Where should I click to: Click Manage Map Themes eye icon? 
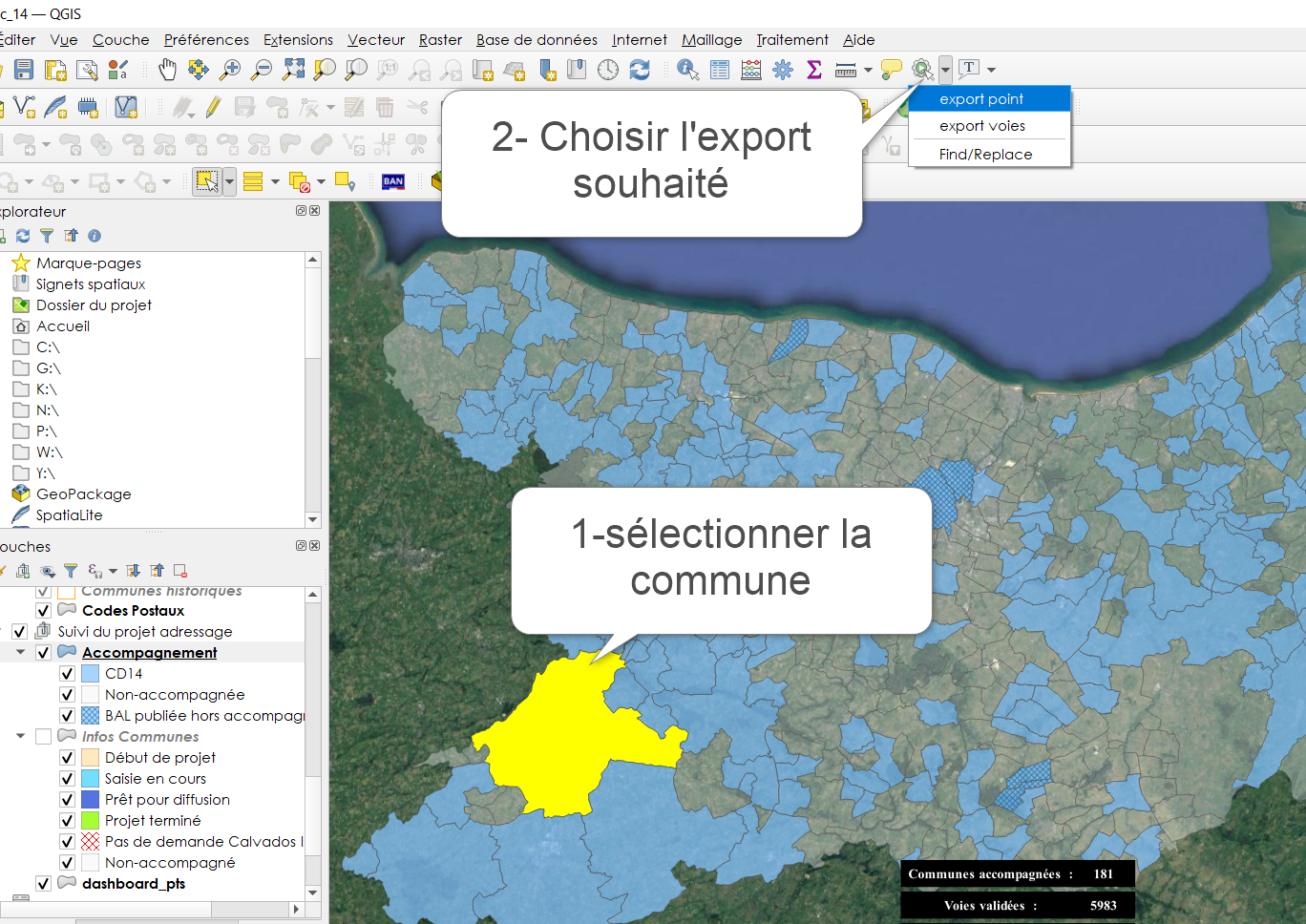click(x=47, y=571)
